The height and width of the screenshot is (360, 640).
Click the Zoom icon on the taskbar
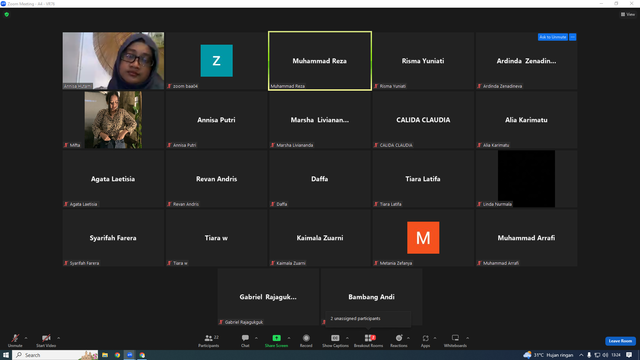(130, 355)
